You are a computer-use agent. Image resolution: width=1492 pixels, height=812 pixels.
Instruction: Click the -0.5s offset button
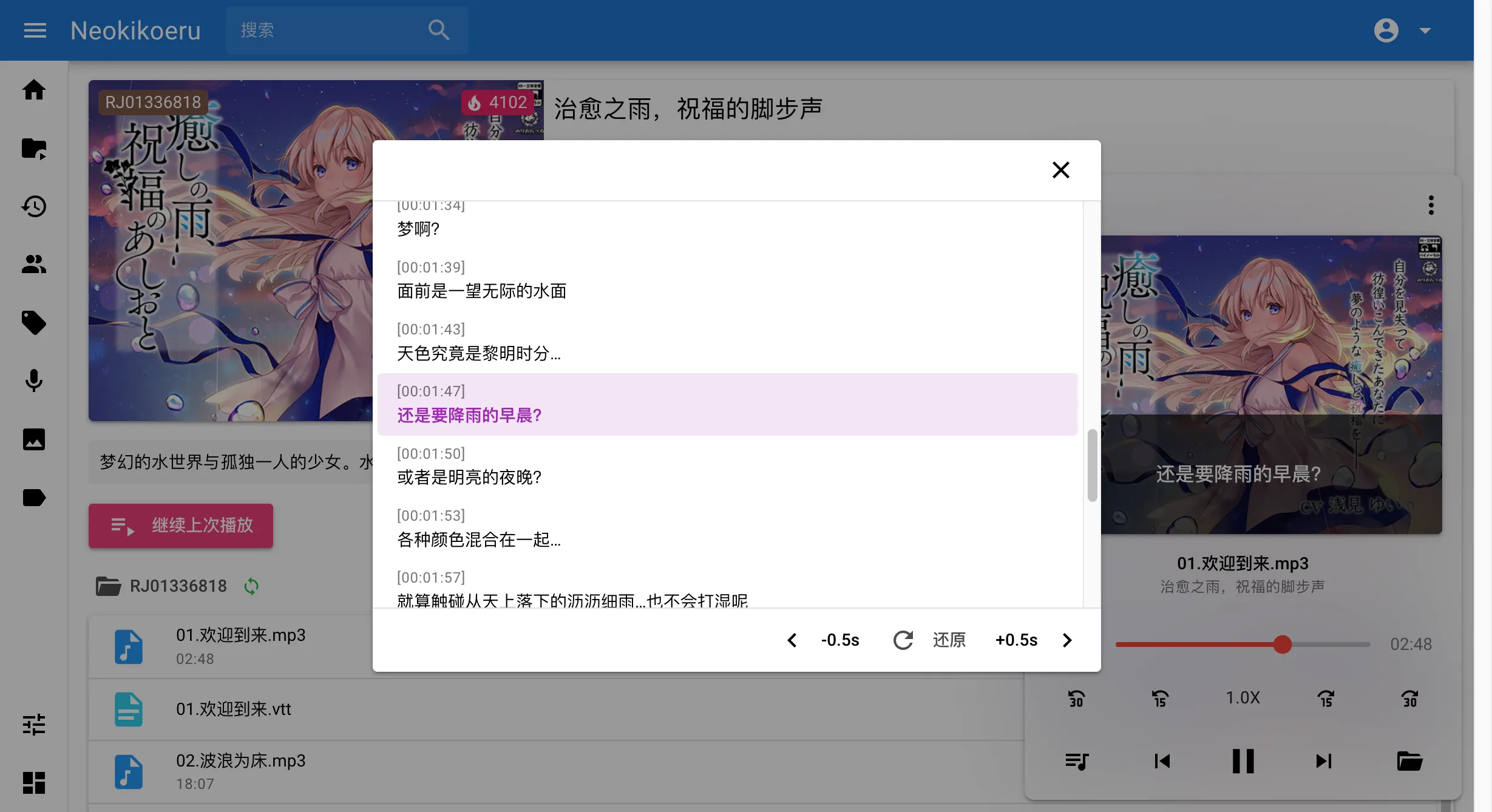click(x=840, y=640)
